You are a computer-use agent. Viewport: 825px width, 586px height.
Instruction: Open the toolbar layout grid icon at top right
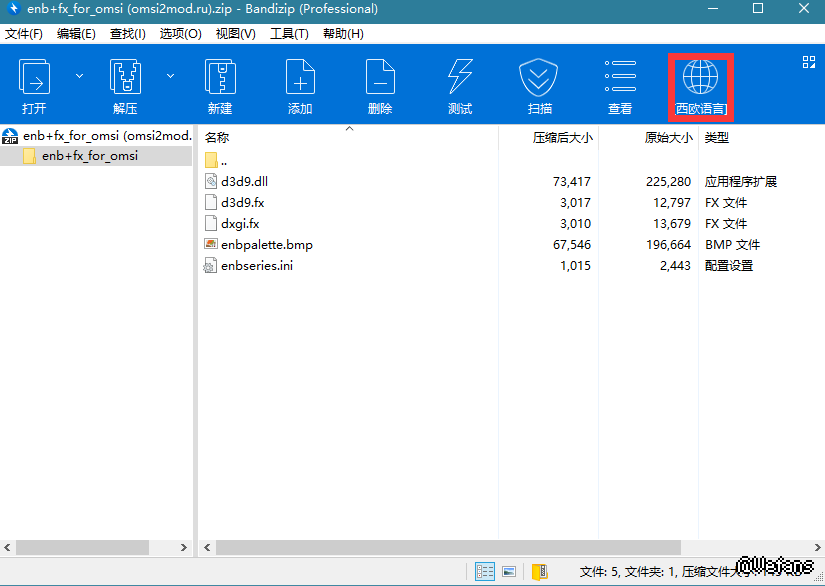click(x=809, y=62)
